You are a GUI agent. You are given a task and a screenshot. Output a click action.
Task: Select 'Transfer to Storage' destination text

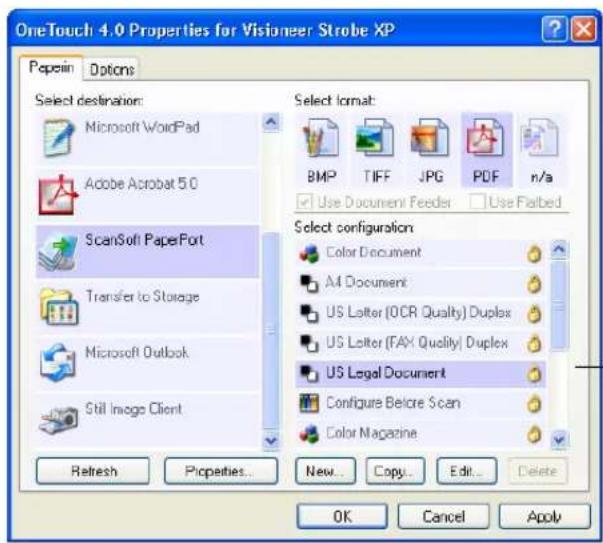(x=142, y=296)
